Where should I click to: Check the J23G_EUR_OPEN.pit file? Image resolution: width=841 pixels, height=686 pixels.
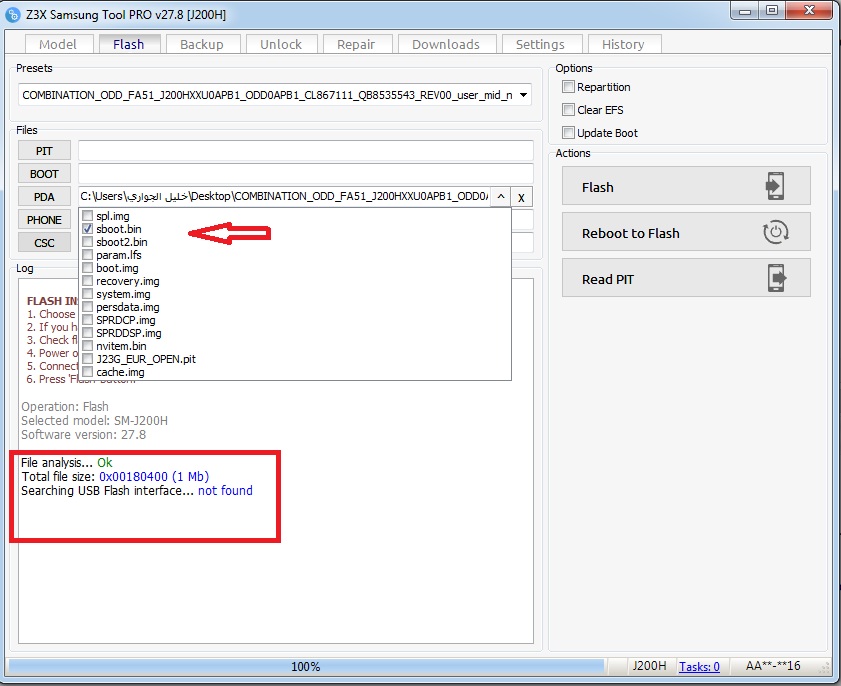click(87, 359)
